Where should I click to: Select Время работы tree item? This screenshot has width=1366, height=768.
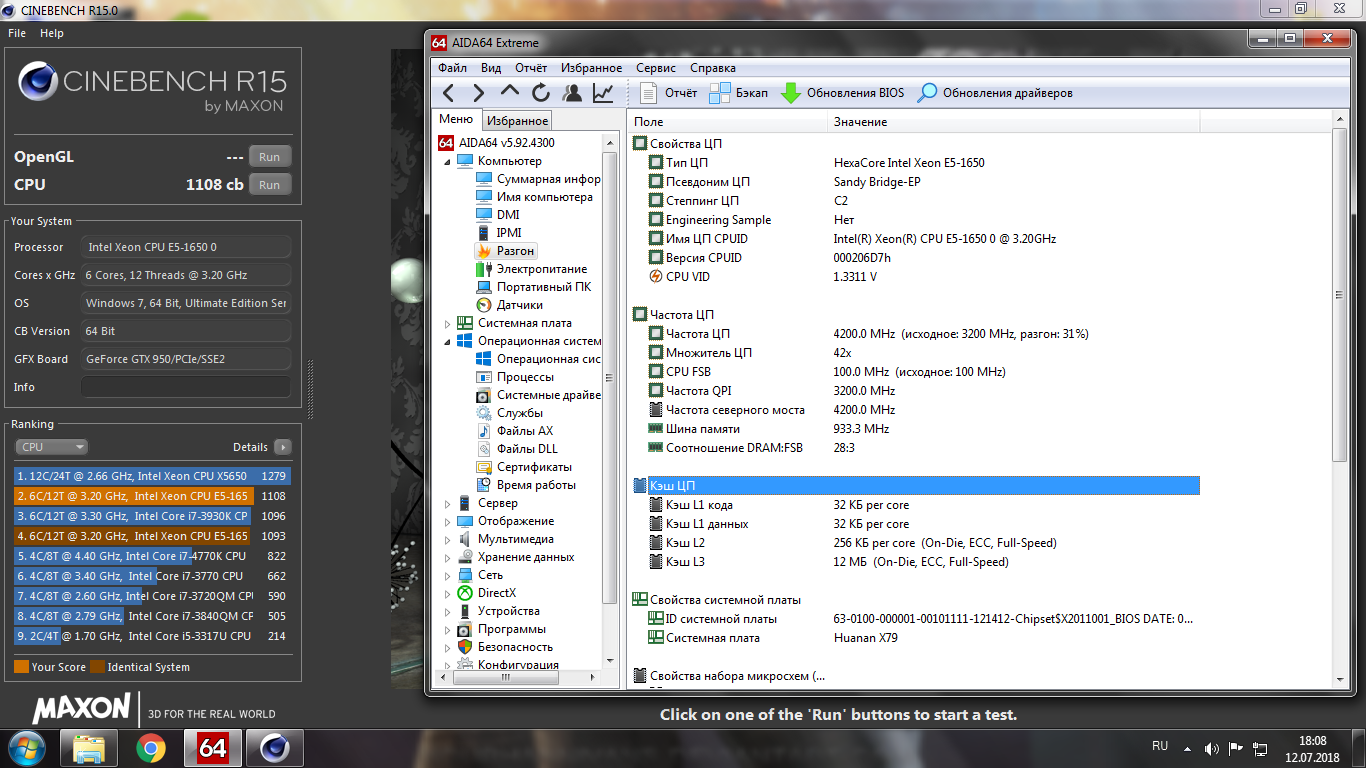tap(525, 485)
